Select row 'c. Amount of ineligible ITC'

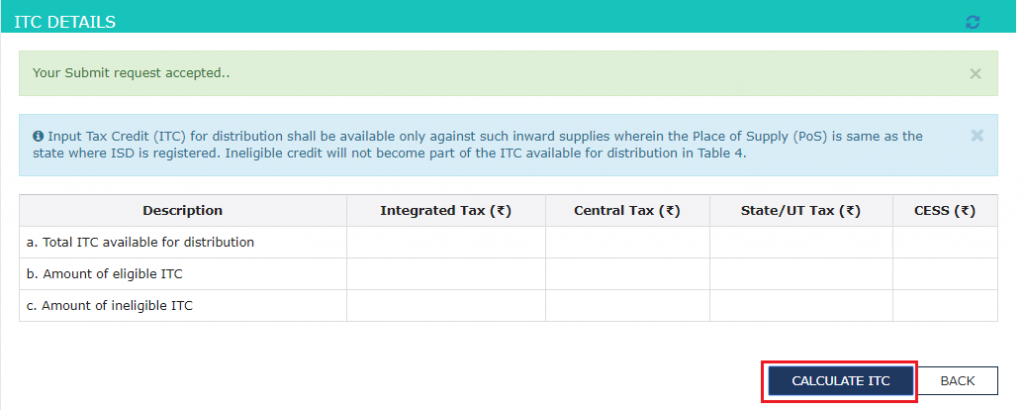[508, 306]
